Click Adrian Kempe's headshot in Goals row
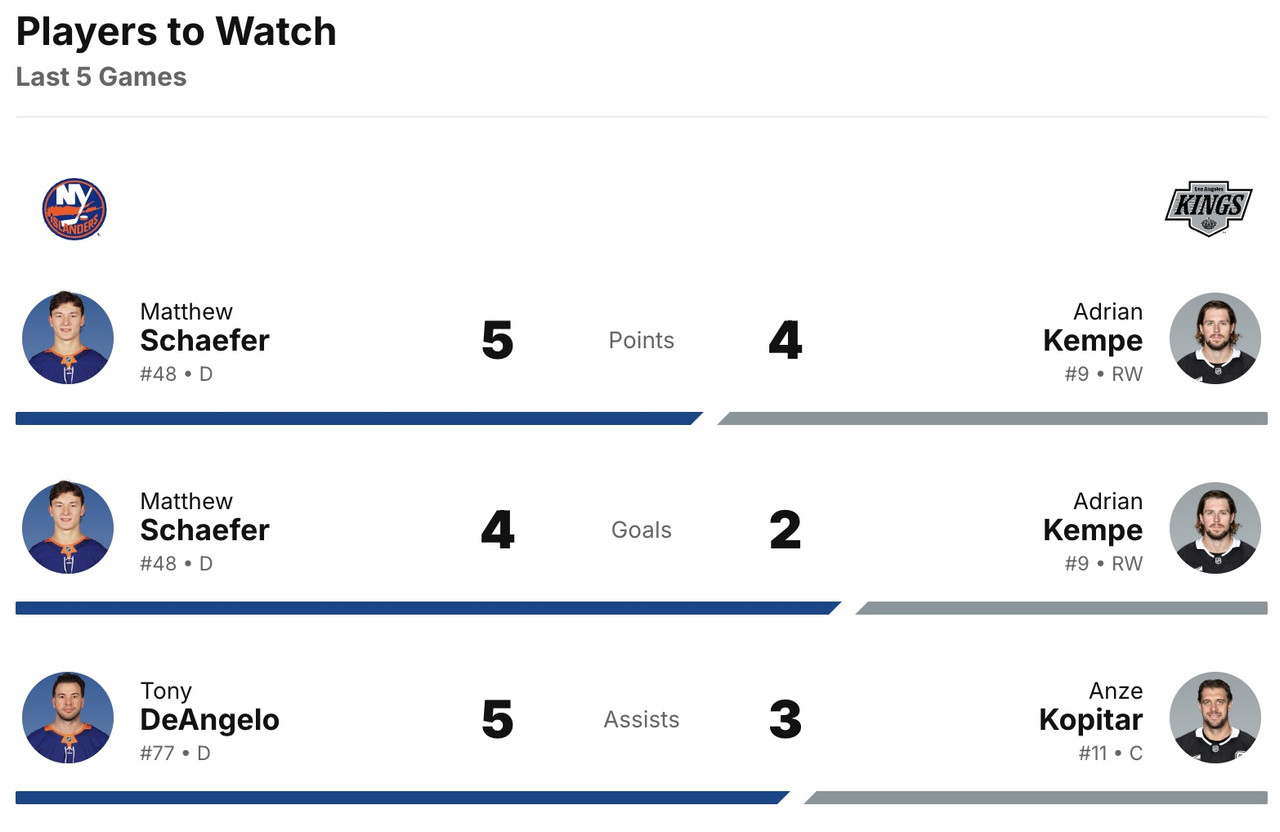Screen dimensions: 1280x832 (x=1215, y=528)
